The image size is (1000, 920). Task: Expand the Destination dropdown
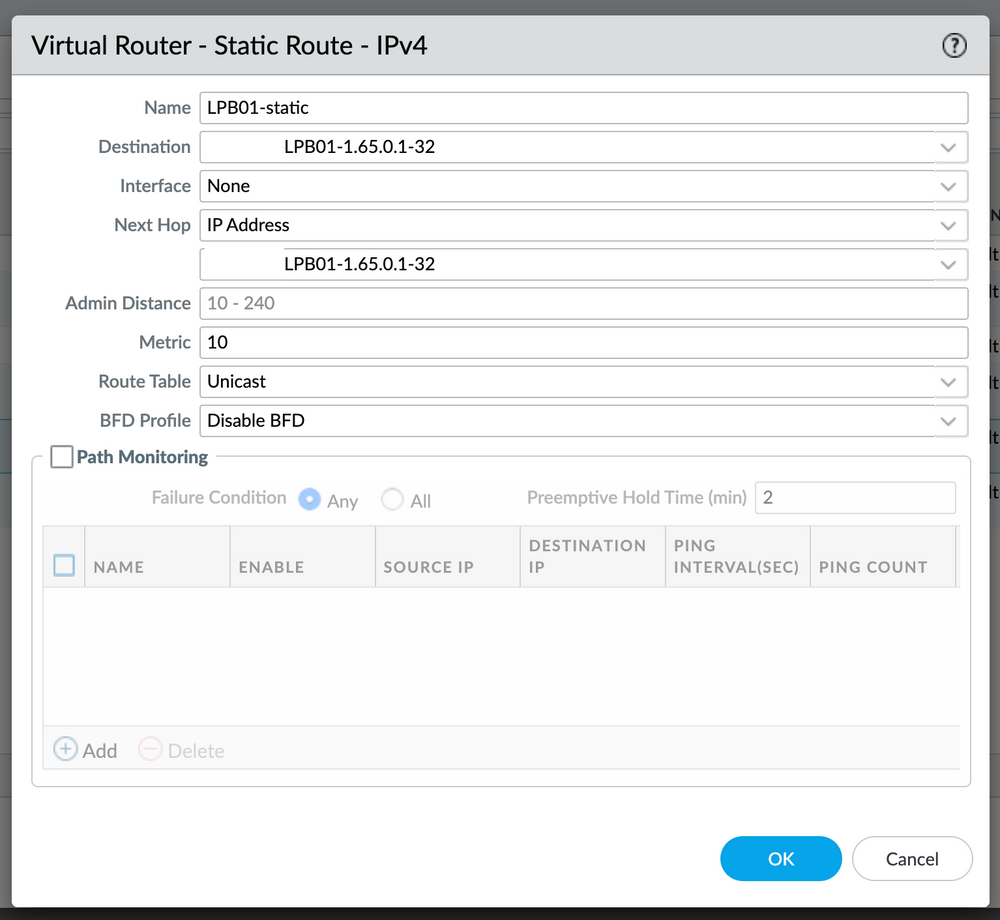(948, 146)
